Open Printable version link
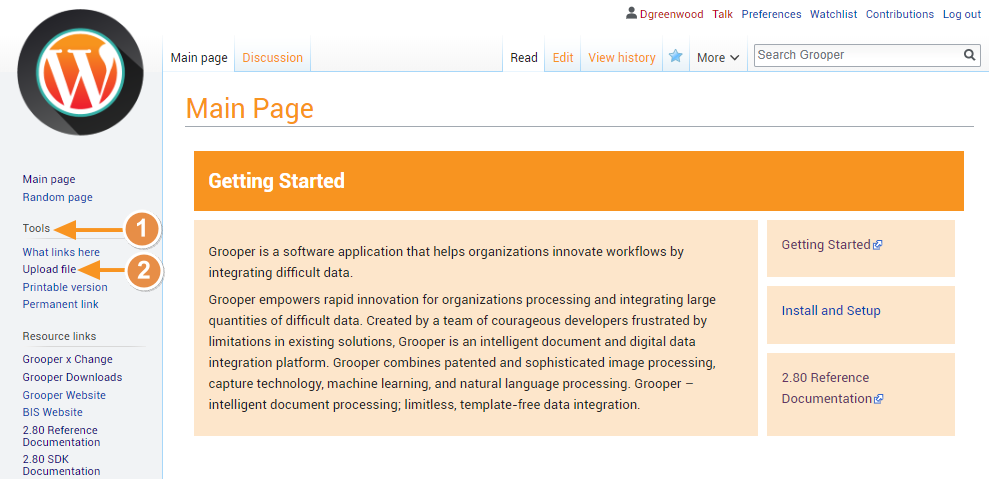Viewport: 989px width, 479px height. coord(65,287)
